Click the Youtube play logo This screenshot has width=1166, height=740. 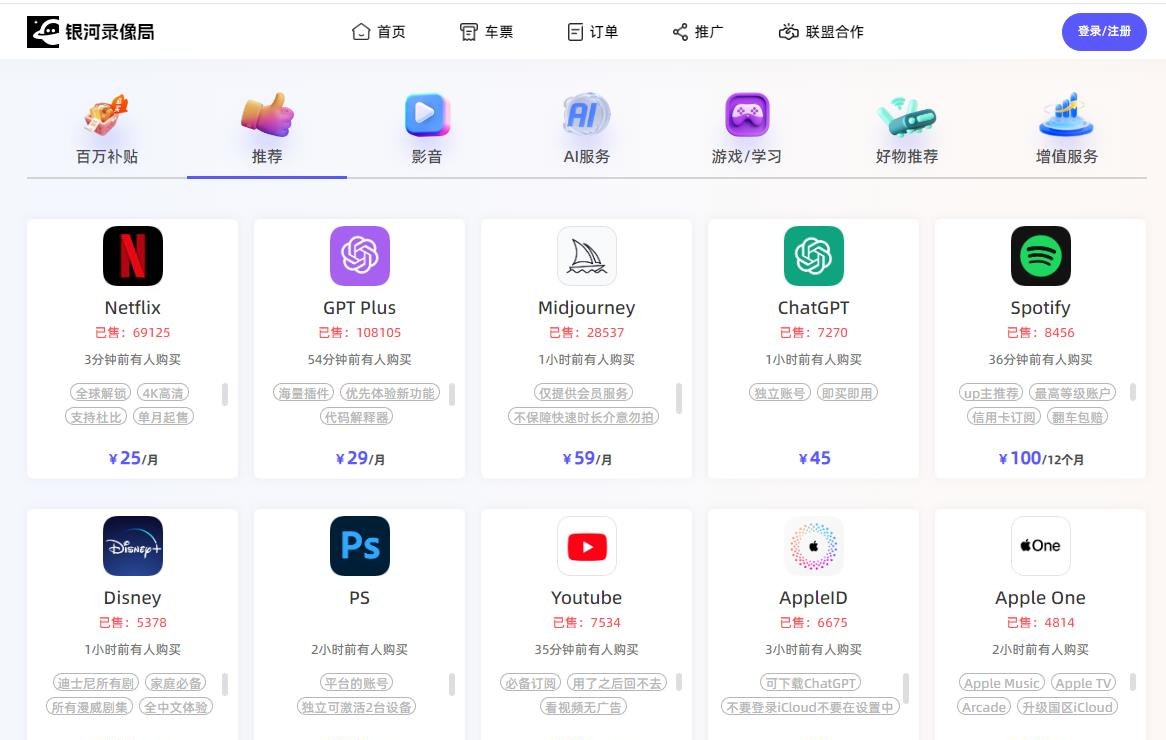(587, 546)
